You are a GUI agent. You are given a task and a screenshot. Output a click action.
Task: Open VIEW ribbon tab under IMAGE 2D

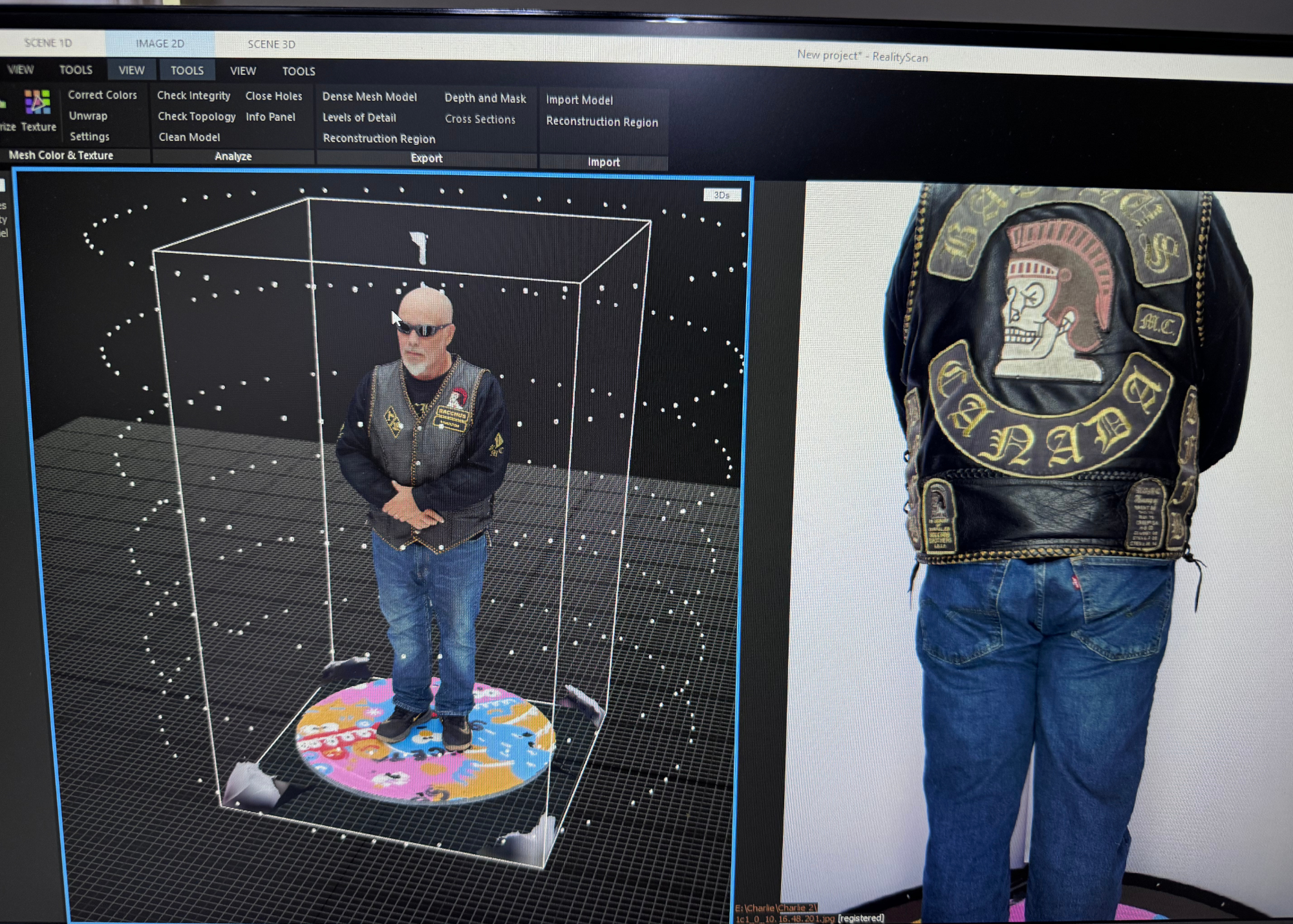(x=131, y=70)
